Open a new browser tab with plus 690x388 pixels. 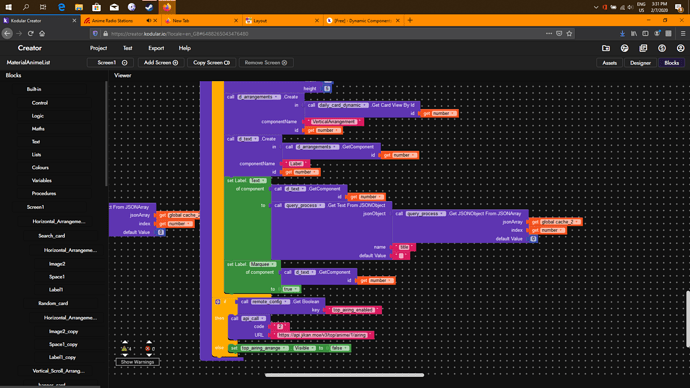click(410, 20)
